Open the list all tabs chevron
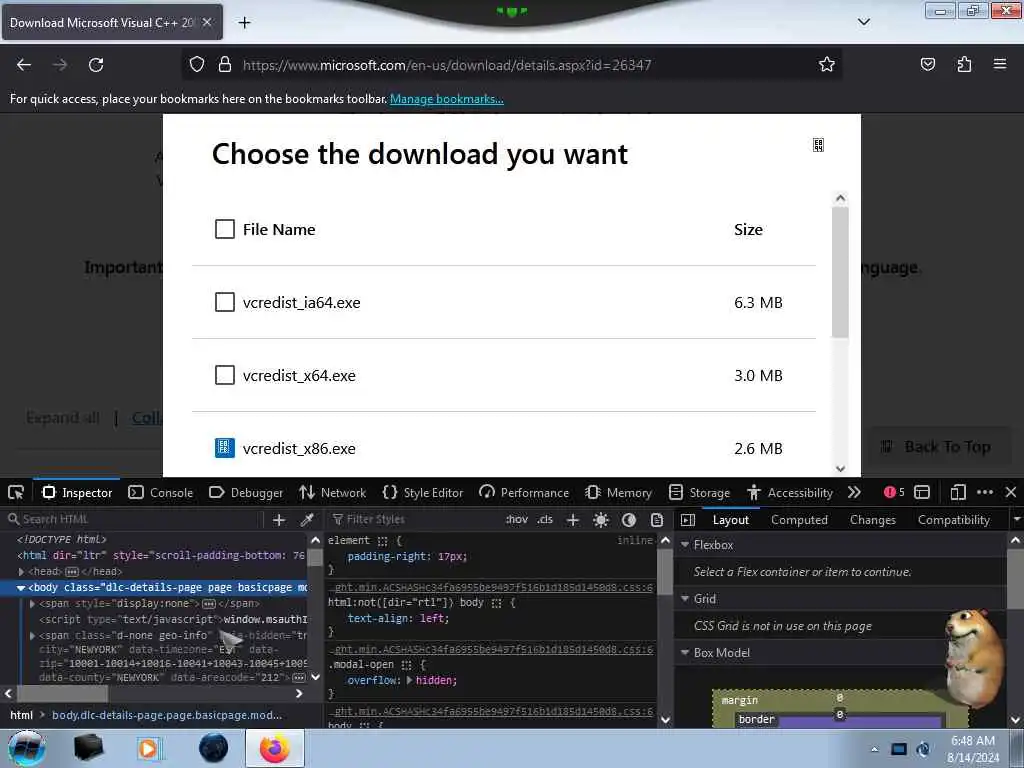Viewport: 1024px width, 768px height. coord(863,22)
